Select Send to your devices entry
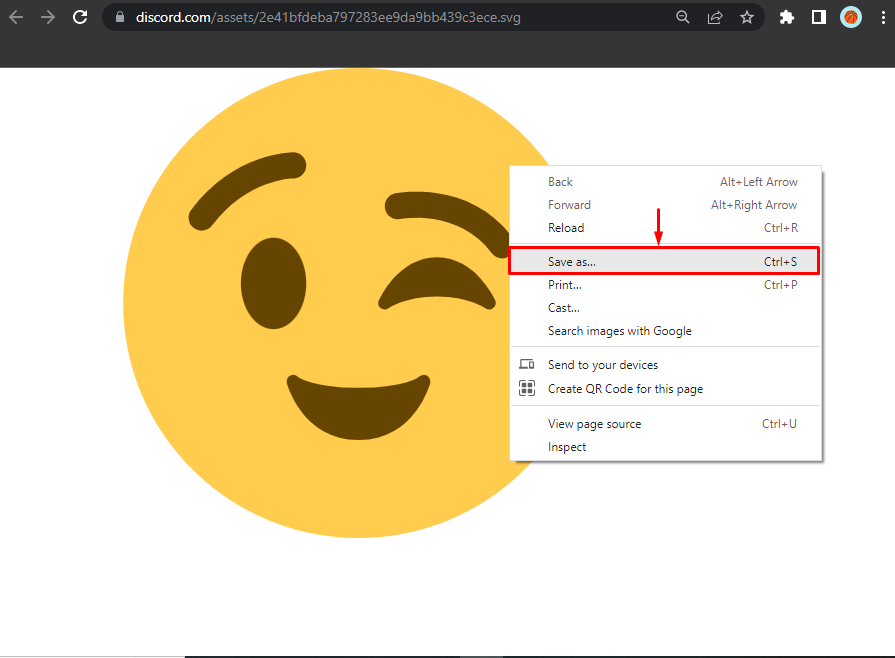 (666, 364)
